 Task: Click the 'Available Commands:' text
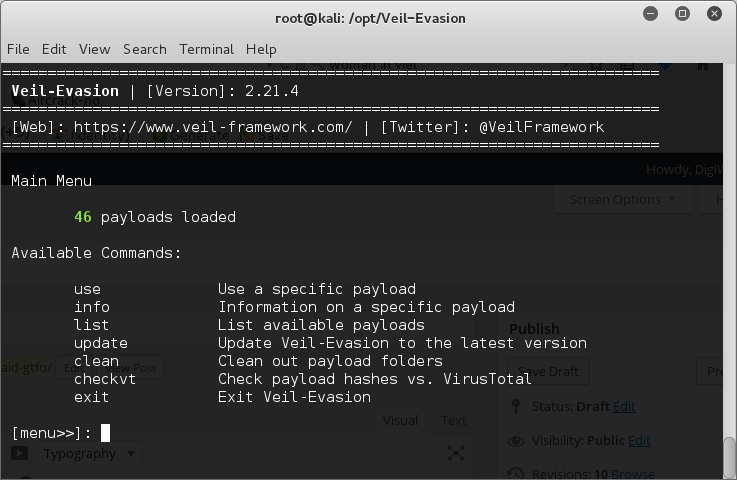pos(96,253)
